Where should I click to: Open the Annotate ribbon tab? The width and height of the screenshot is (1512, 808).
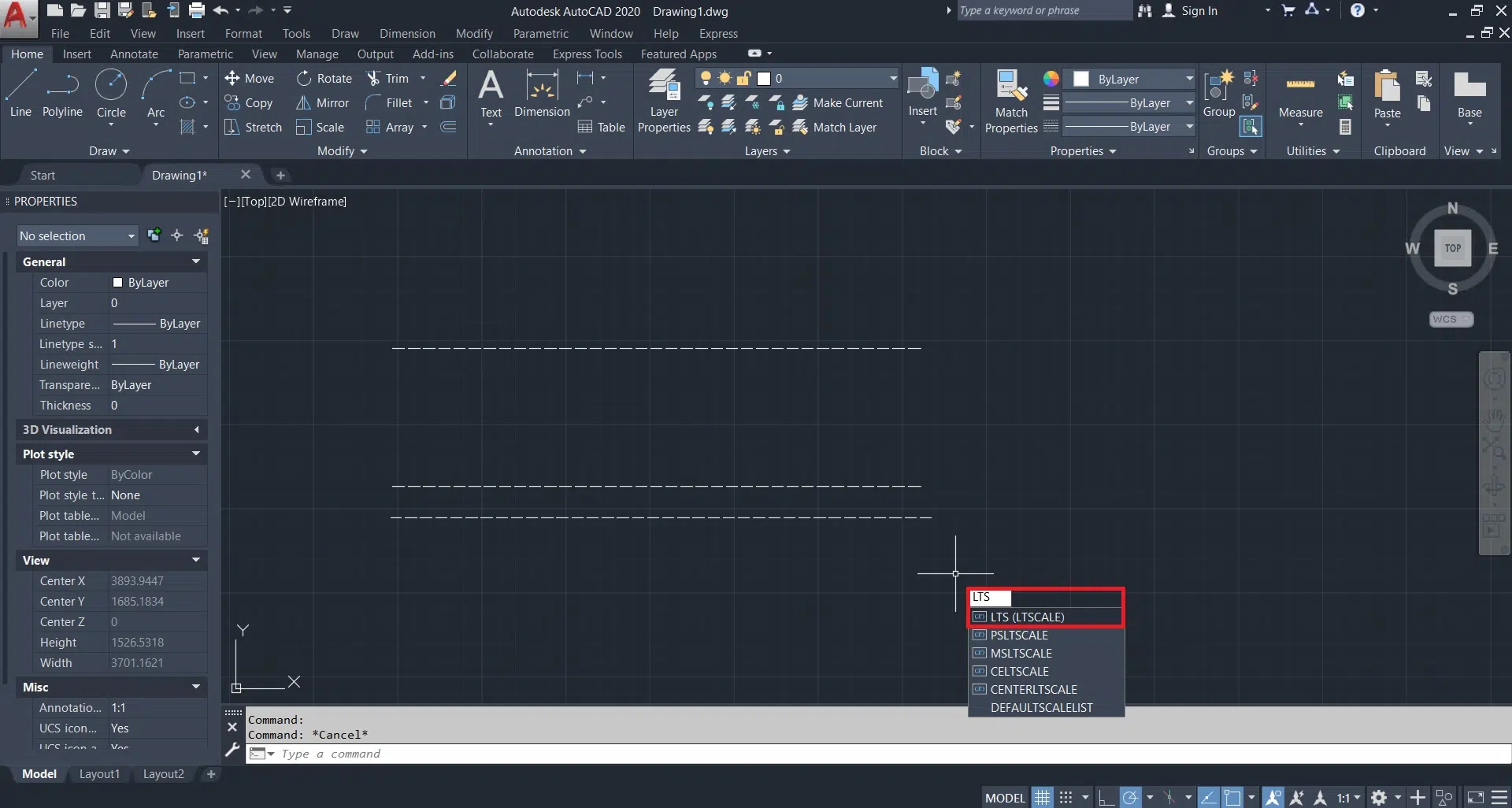[134, 54]
